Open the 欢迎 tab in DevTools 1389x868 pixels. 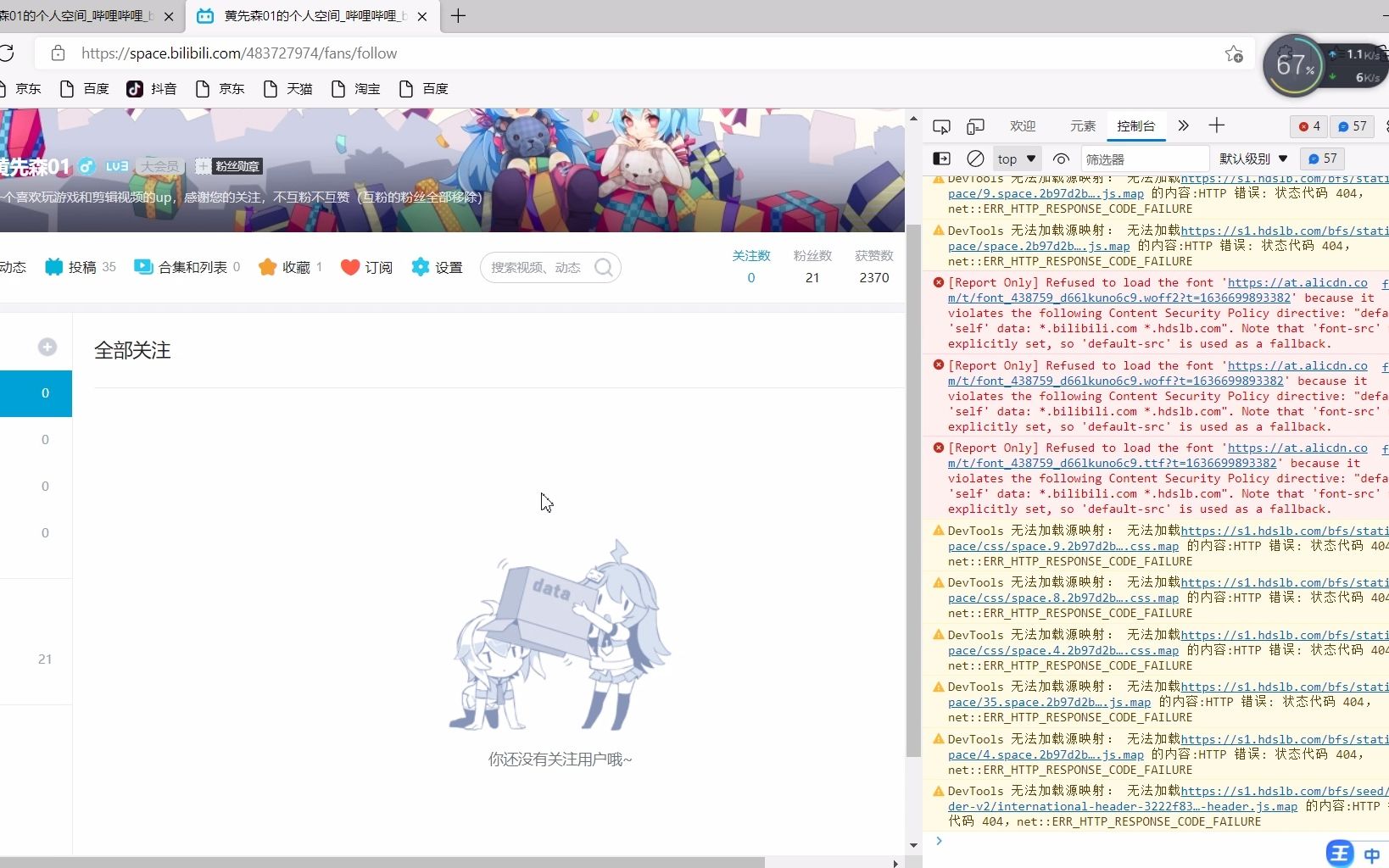point(1023,126)
